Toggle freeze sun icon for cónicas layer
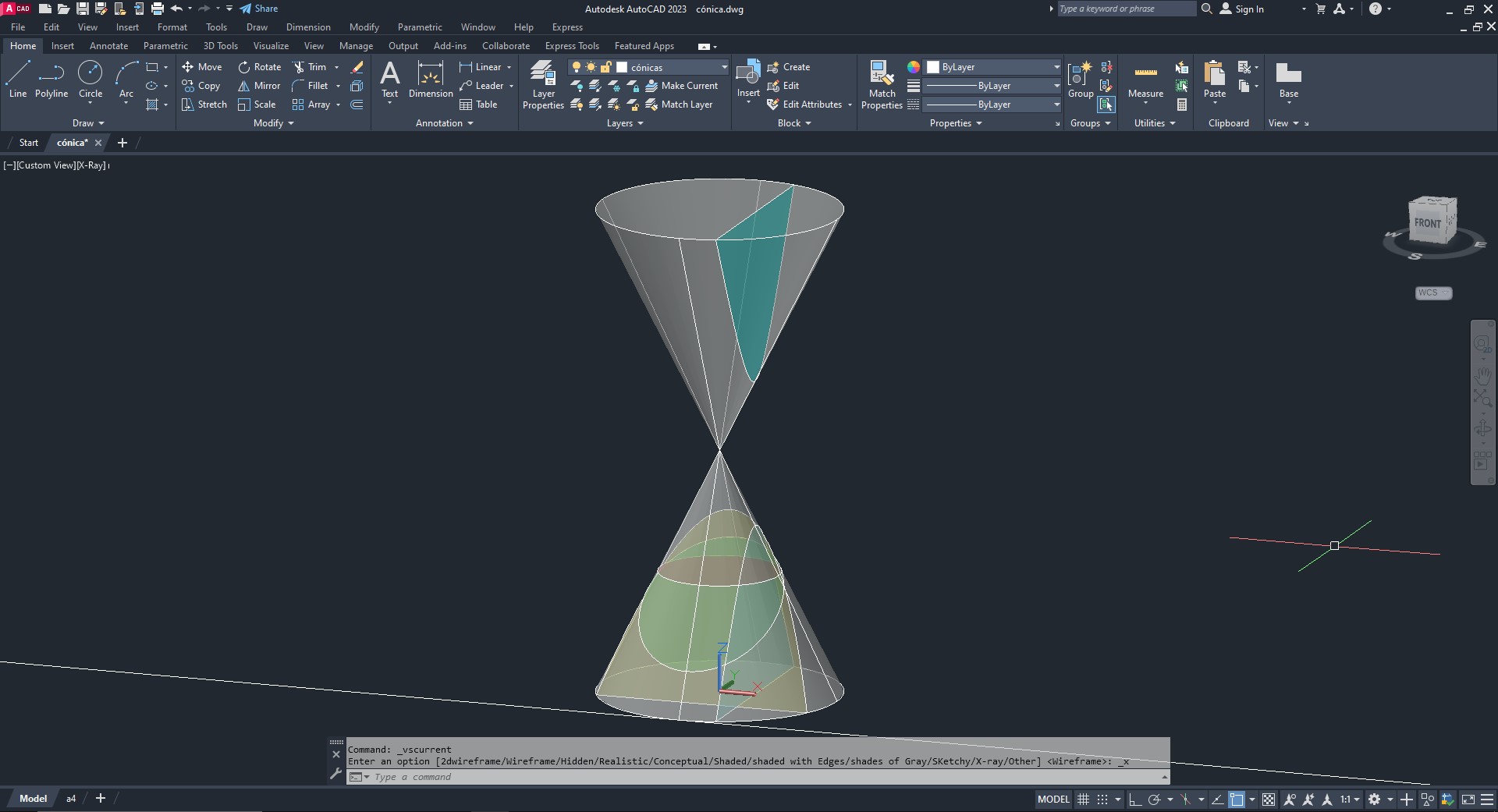The image size is (1498, 812). (x=591, y=67)
